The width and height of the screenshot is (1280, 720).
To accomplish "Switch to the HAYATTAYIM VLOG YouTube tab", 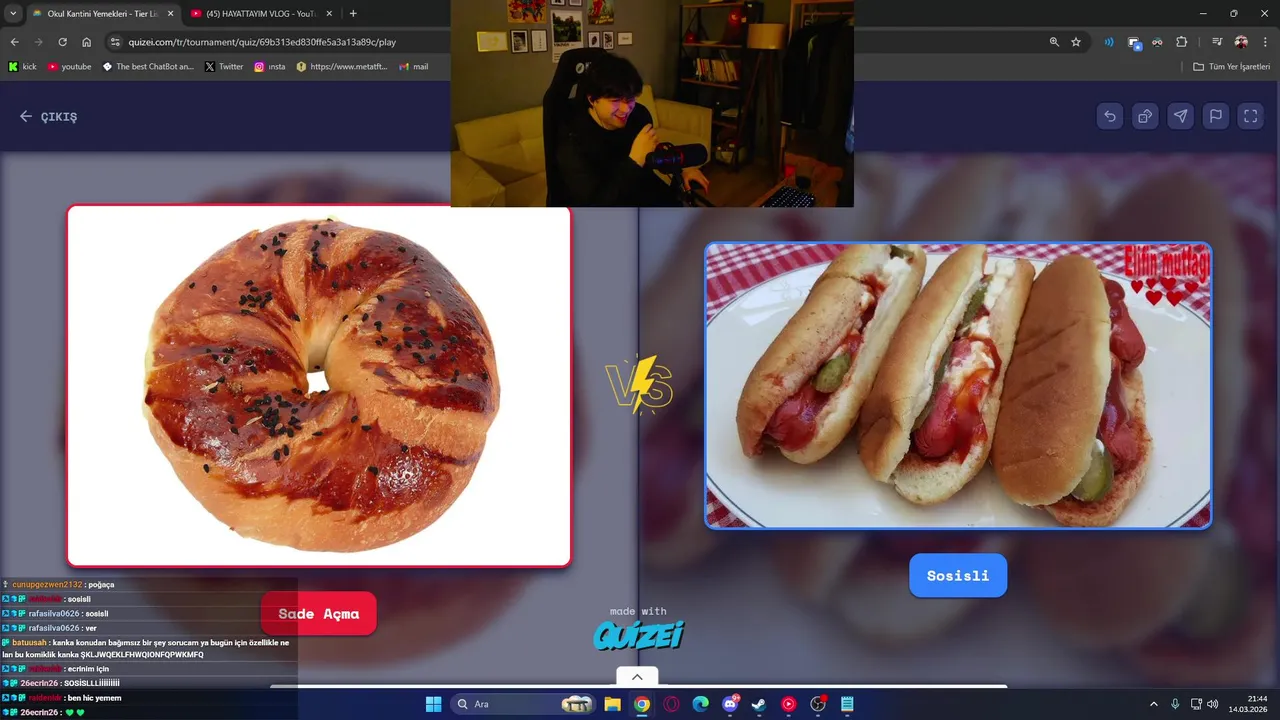I will (x=260, y=13).
